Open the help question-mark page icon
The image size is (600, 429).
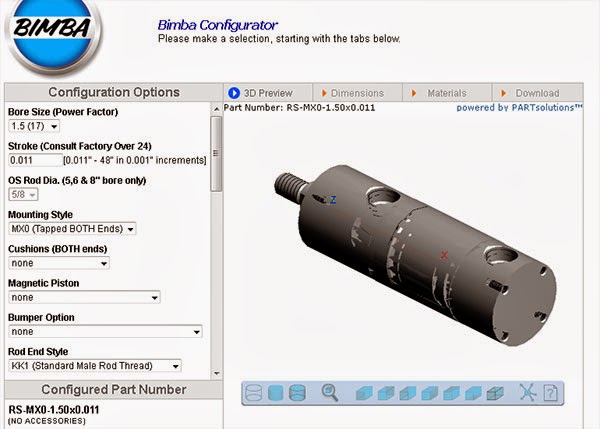(x=550, y=393)
